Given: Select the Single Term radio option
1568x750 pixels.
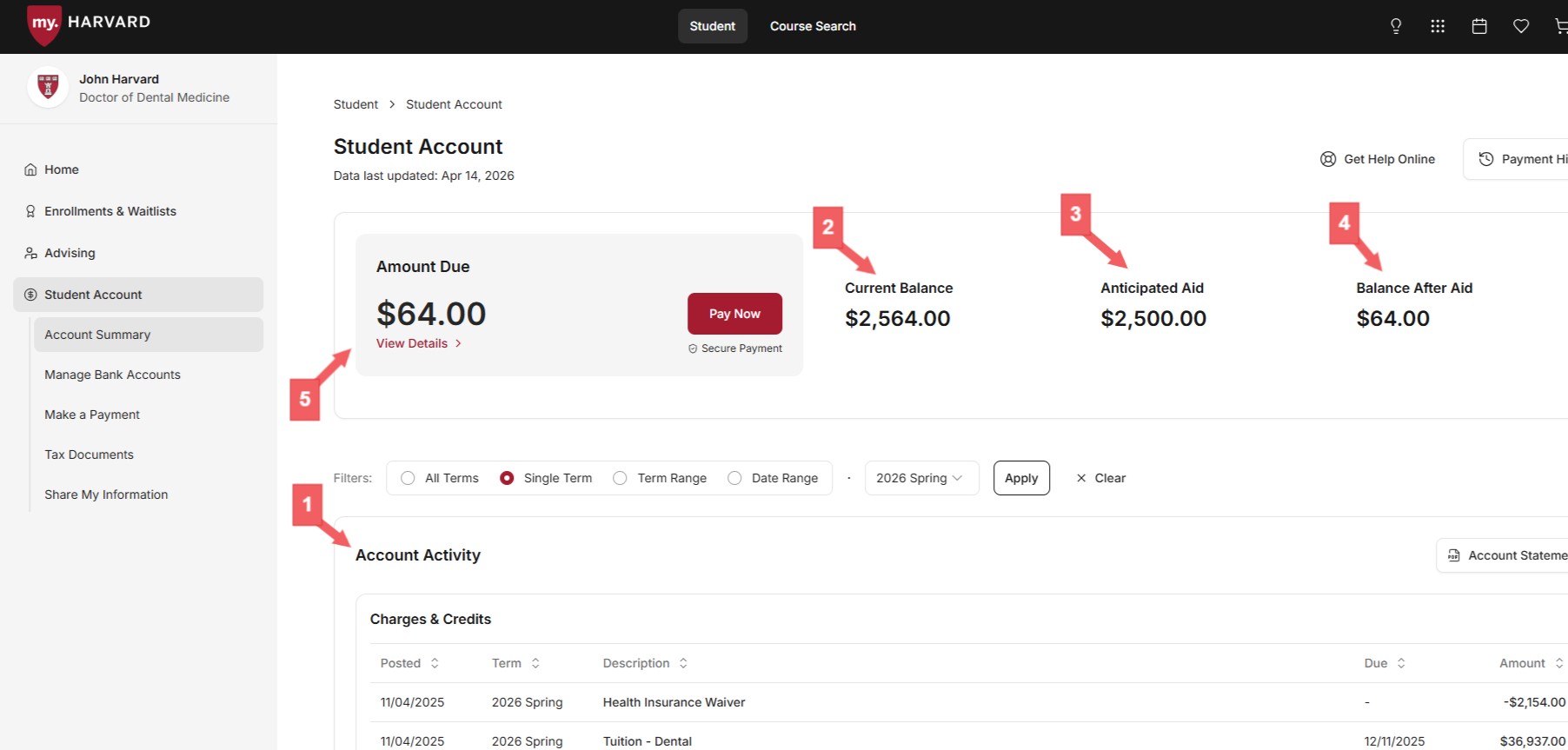Looking at the screenshot, I should [507, 478].
